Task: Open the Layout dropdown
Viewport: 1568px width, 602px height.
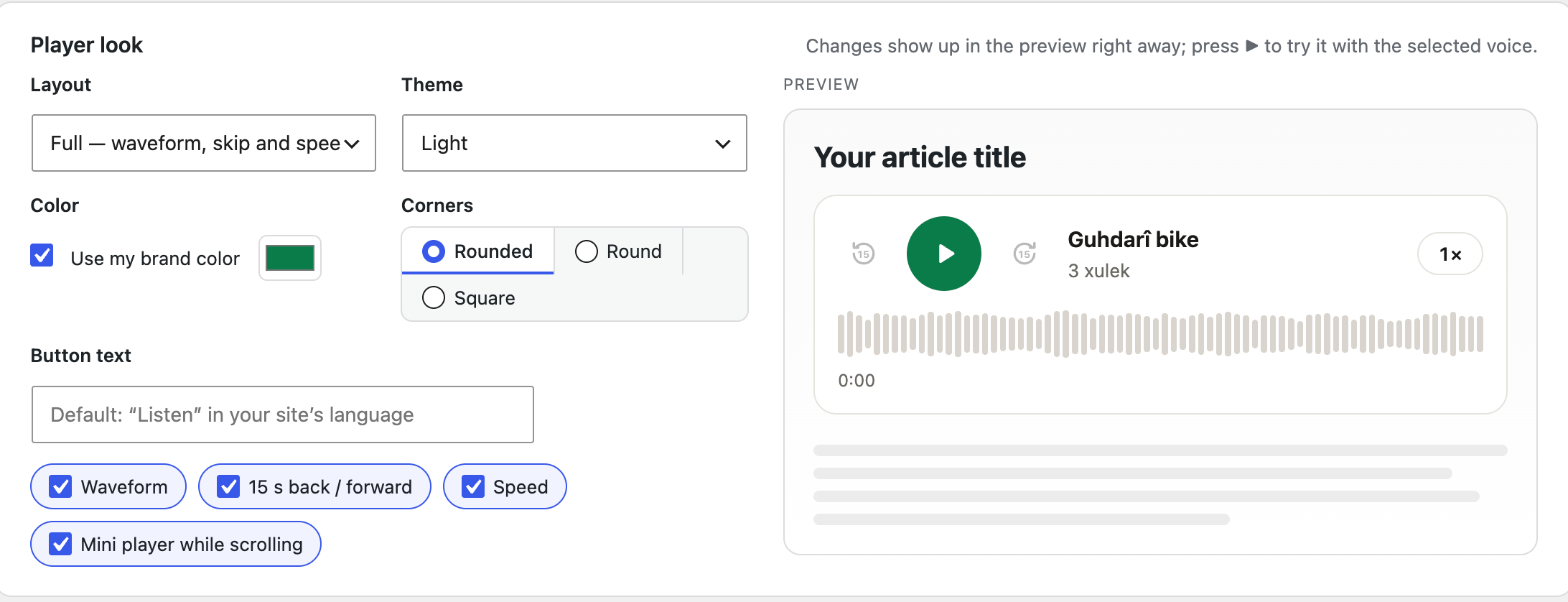Action: [204, 143]
